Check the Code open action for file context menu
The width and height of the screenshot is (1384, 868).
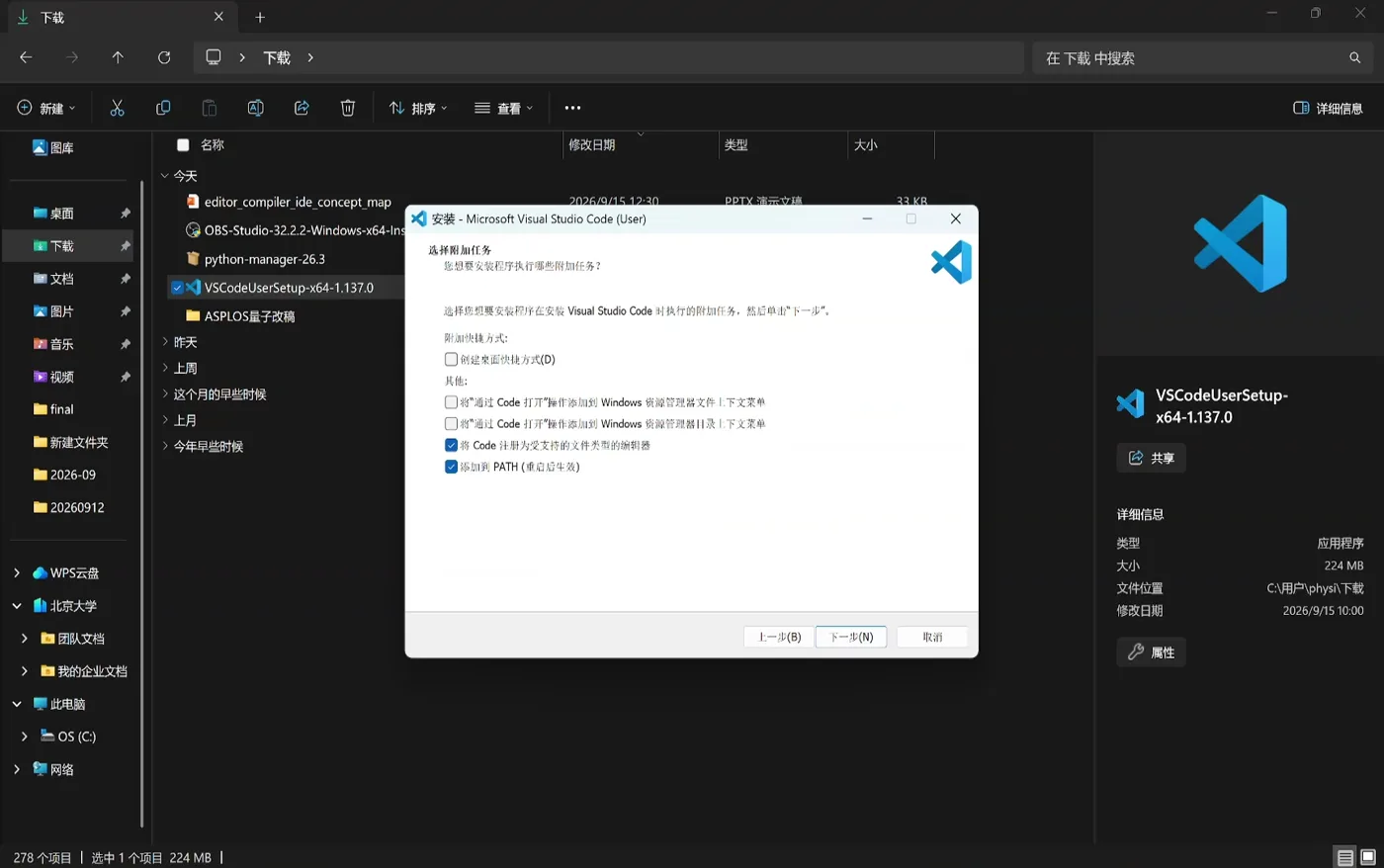point(451,402)
